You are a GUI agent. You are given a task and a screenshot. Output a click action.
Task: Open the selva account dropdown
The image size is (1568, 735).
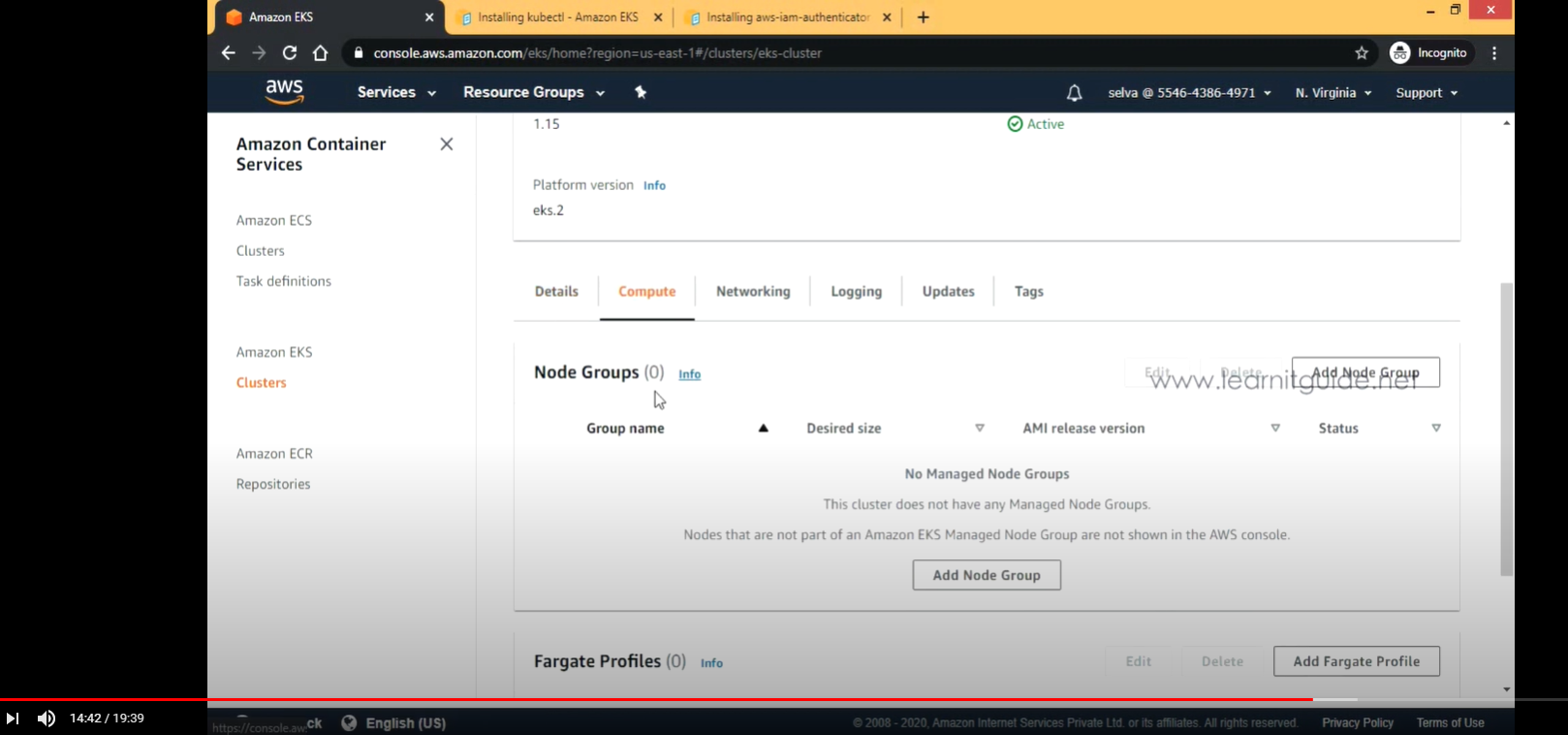pyautogui.click(x=1189, y=93)
